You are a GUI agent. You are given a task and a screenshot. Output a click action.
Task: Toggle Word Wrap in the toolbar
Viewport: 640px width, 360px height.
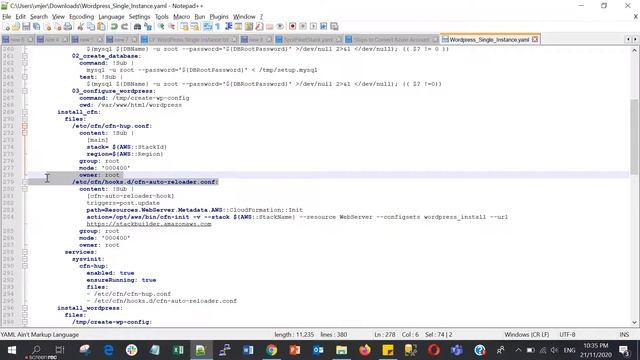tap(207, 27)
